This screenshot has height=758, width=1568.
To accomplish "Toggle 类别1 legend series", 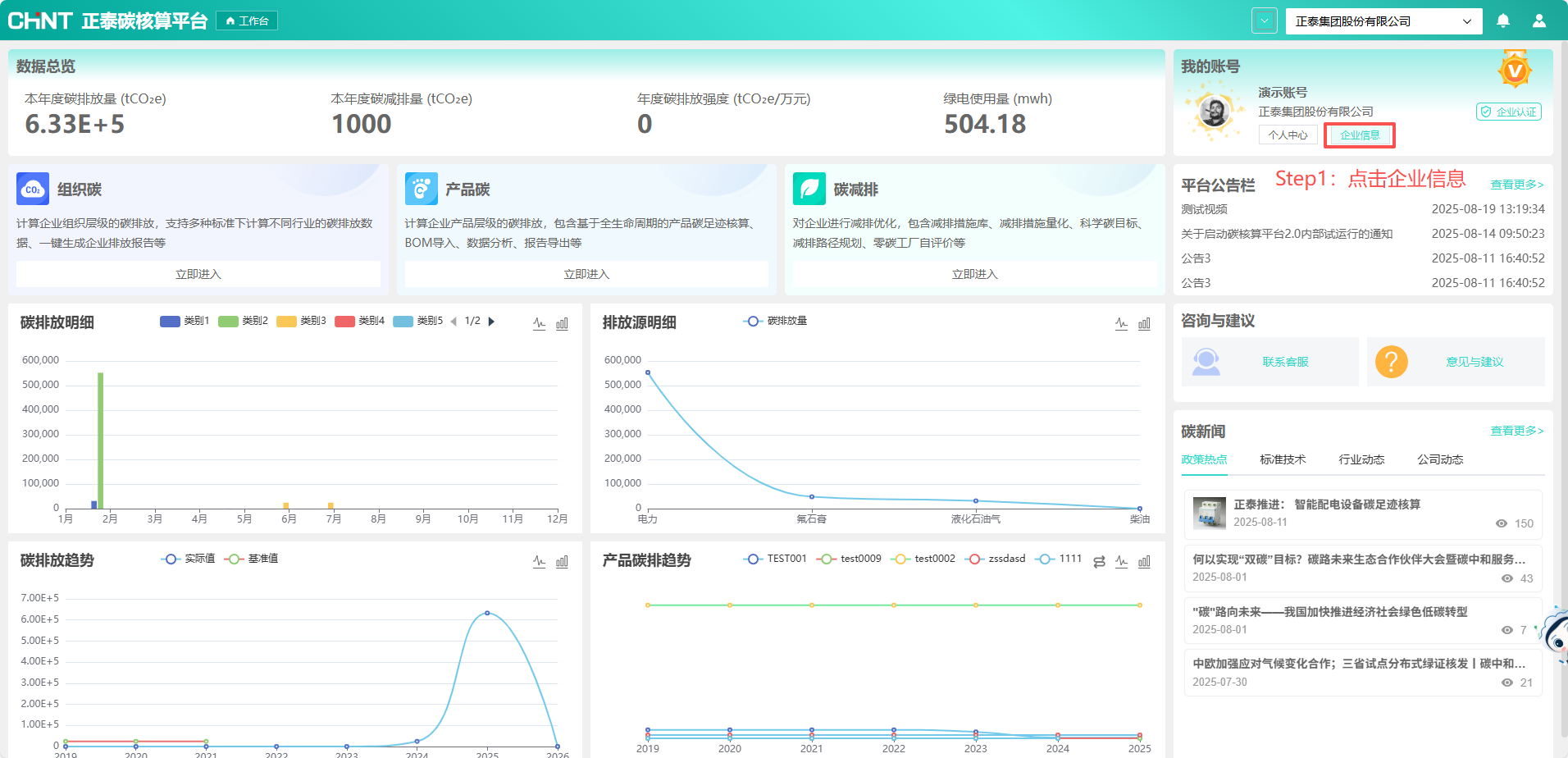I will [x=185, y=321].
